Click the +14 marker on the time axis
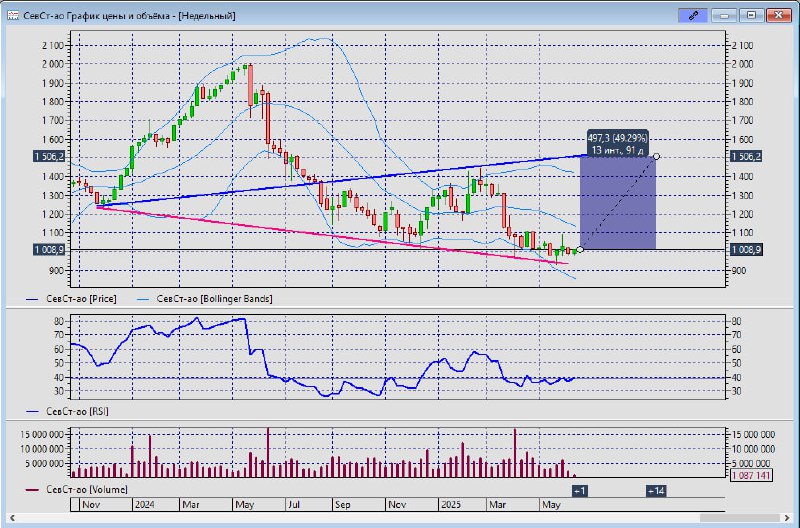This screenshot has width=800, height=528. (656, 491)
